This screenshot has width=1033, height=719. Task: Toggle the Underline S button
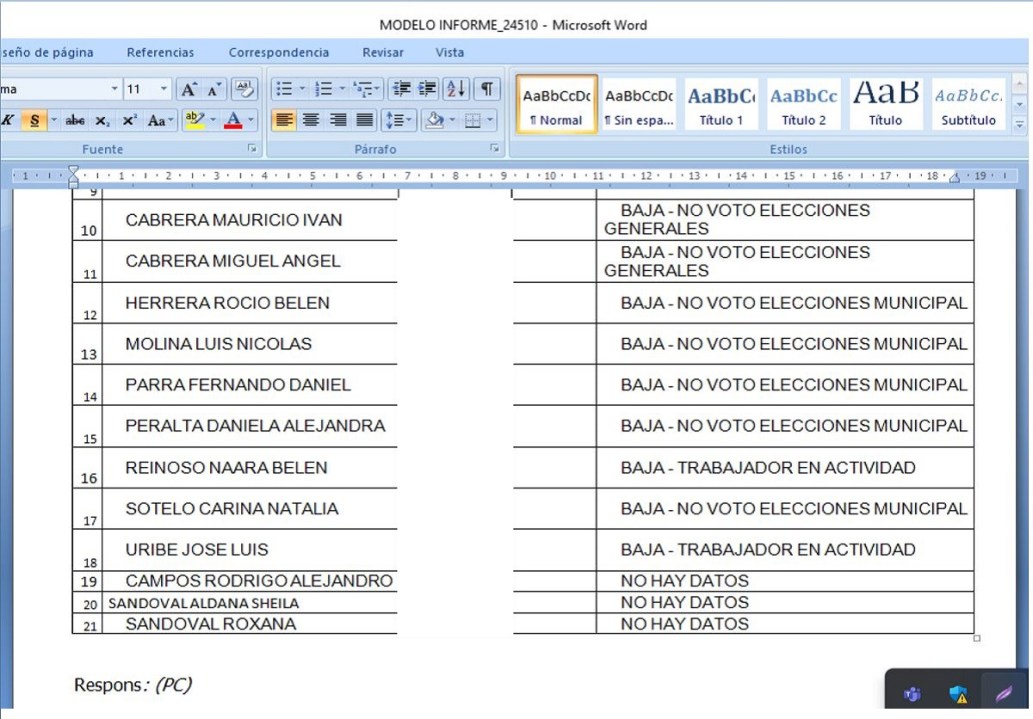(35, 121)
